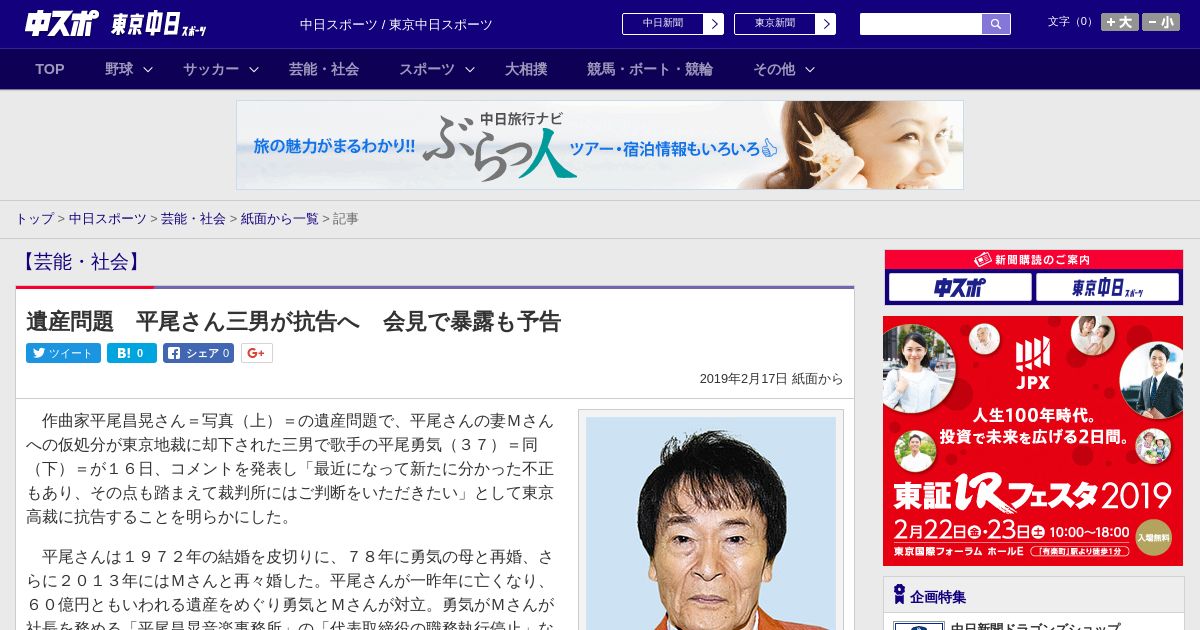
Task: Go to TOP in navigation bar
Action: coord(50,69)
